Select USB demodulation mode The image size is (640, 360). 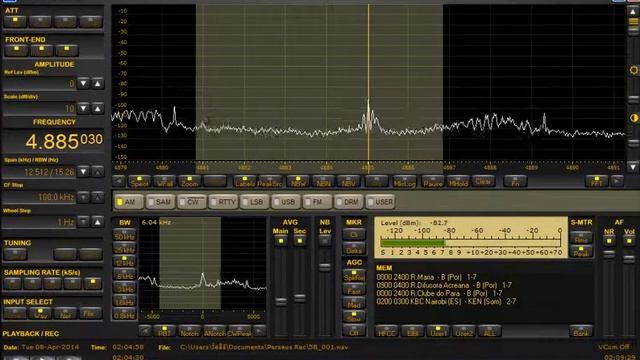coord(286,202)
